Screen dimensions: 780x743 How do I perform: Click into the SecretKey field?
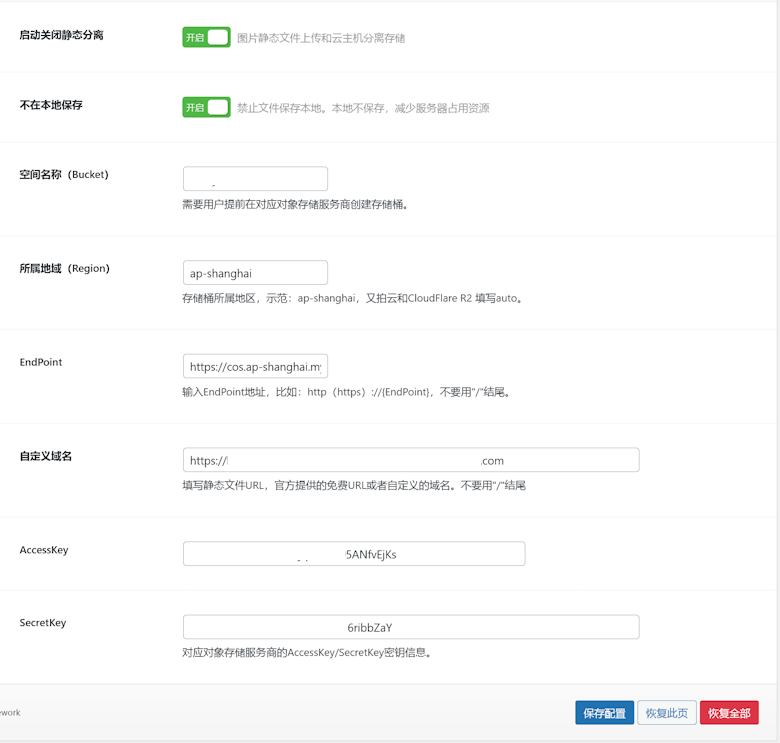(x=411, y=627)
